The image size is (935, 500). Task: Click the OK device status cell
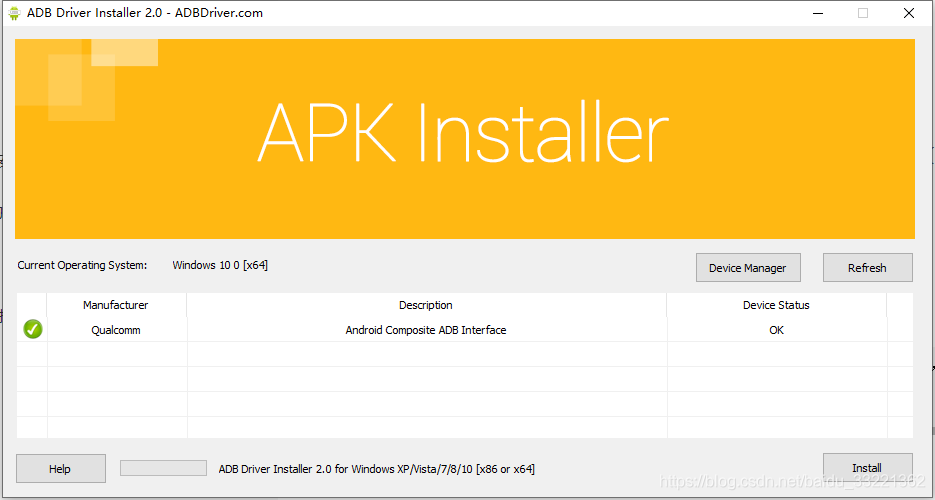(776, 330)
